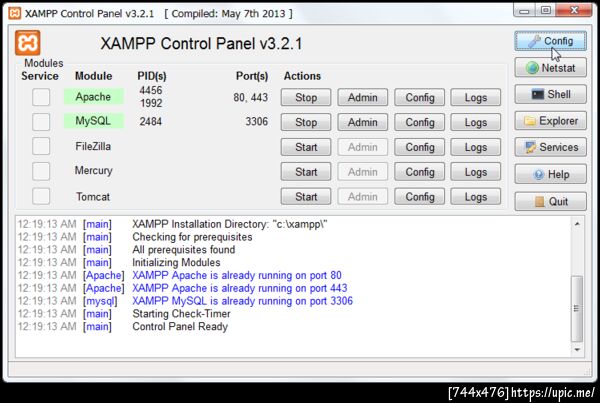This screenshot has width=600, height=403.
Task: Click log line 'Control Panel Ready'
Action: pyautogui.click(x=180, y=326)
